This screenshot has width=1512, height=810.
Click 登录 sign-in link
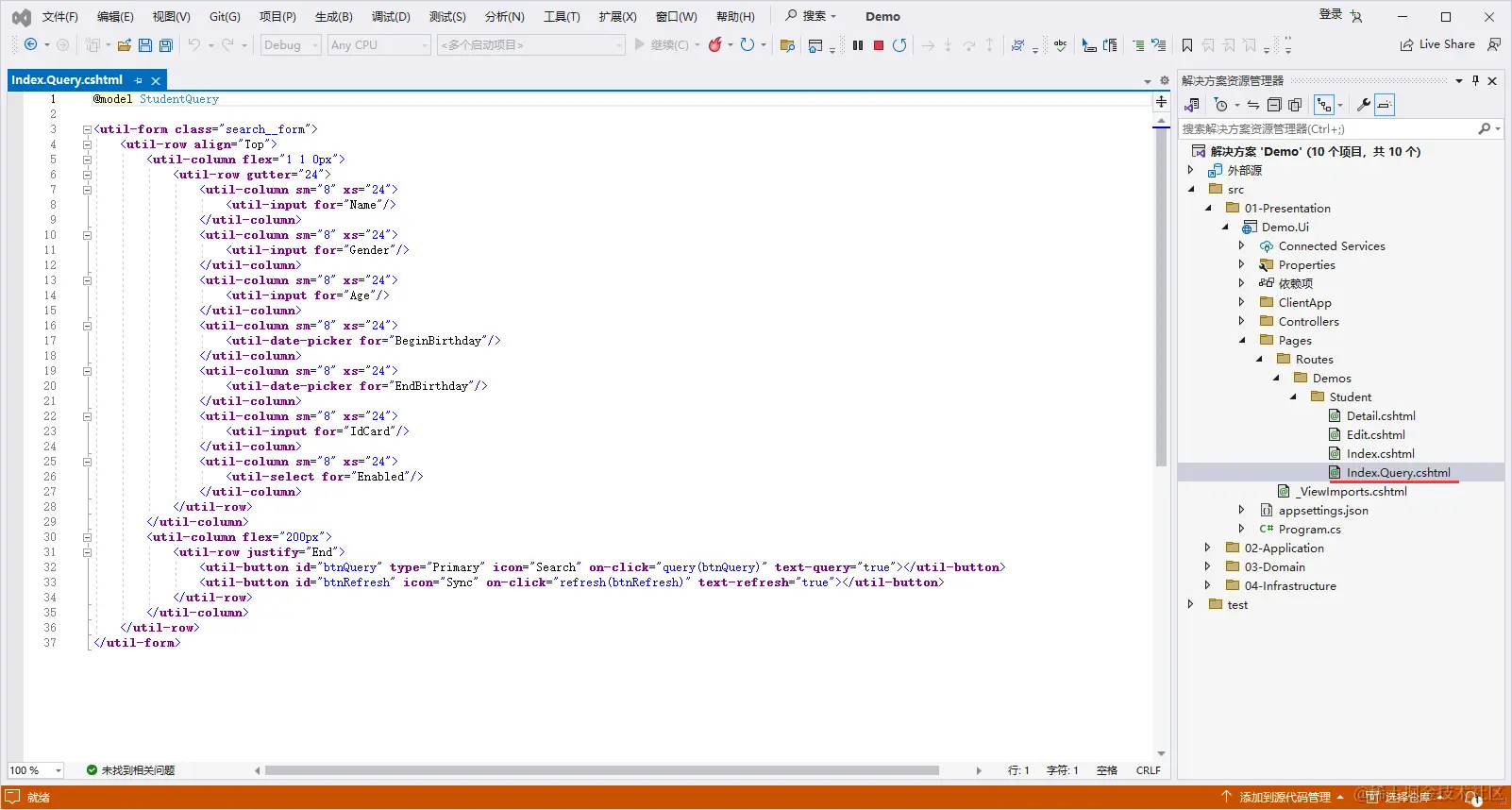(x=1331, y=14)
